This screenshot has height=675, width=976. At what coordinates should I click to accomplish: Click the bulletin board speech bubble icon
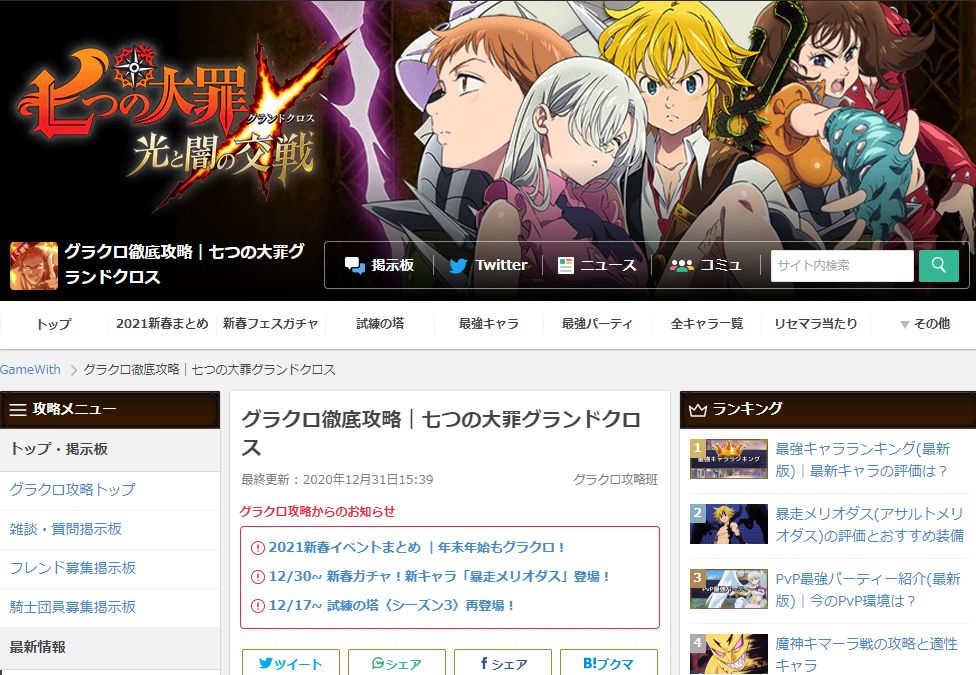point(355,266)
